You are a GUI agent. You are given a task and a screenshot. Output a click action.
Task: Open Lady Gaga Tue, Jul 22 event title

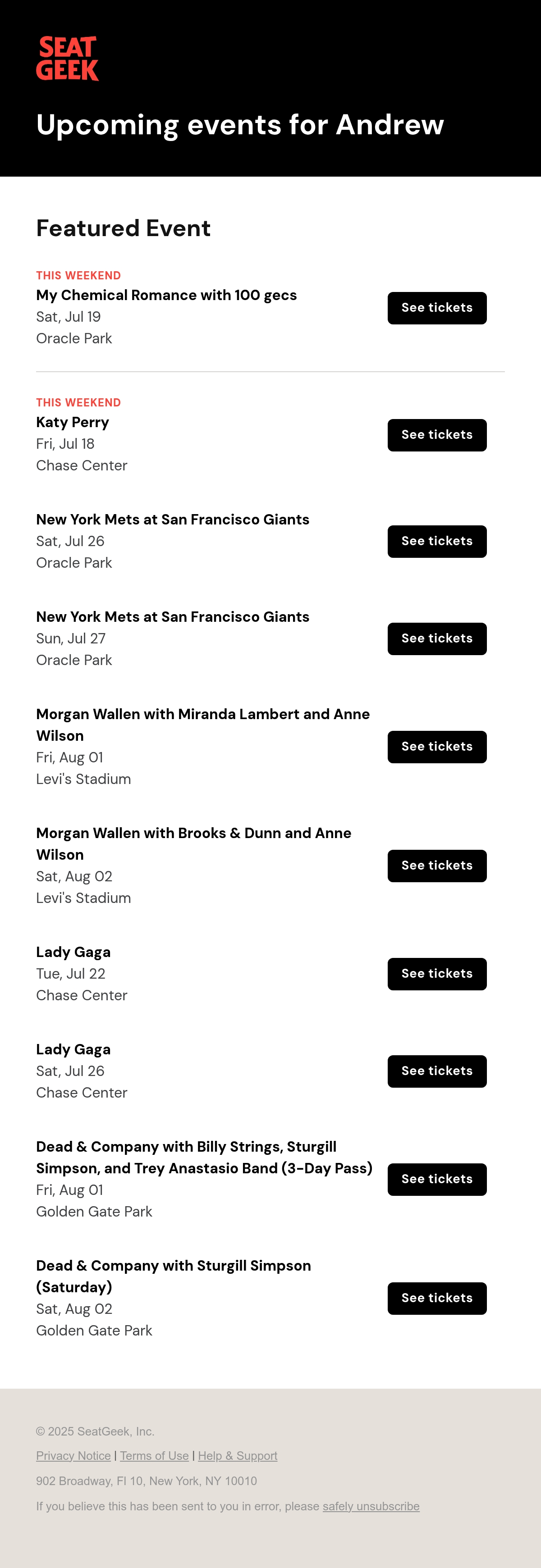point(73,952)
